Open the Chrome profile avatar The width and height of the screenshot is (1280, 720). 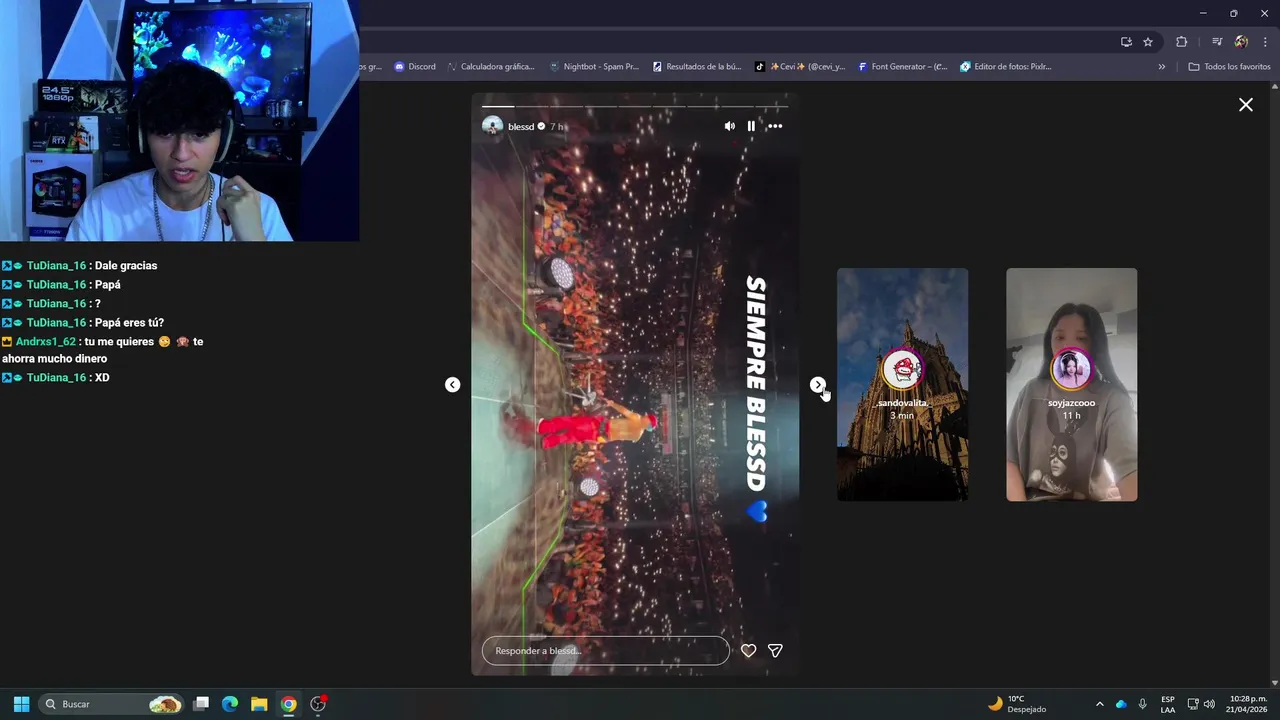tap(1241, 42)
